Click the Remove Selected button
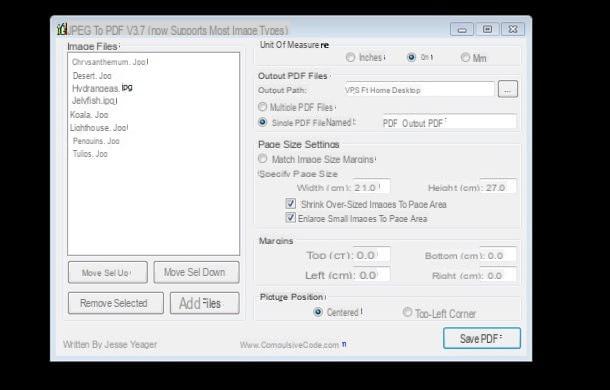The width and height of the screenshot is (610, 390). click(116, 303)
